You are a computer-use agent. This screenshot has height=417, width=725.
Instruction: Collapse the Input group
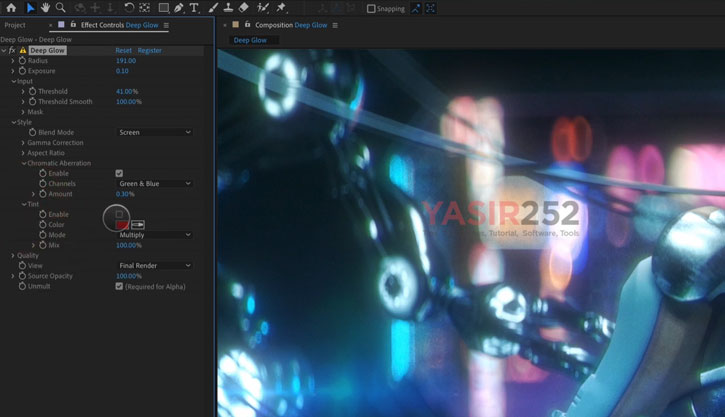click(13, 81)
